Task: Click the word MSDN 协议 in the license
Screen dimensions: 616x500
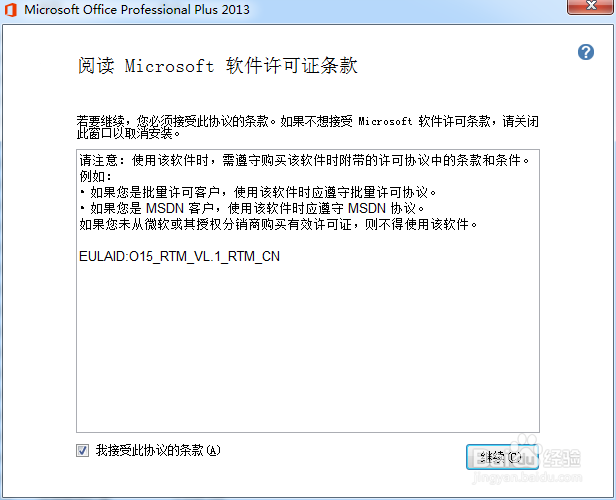Action: (x=386, y=208)
